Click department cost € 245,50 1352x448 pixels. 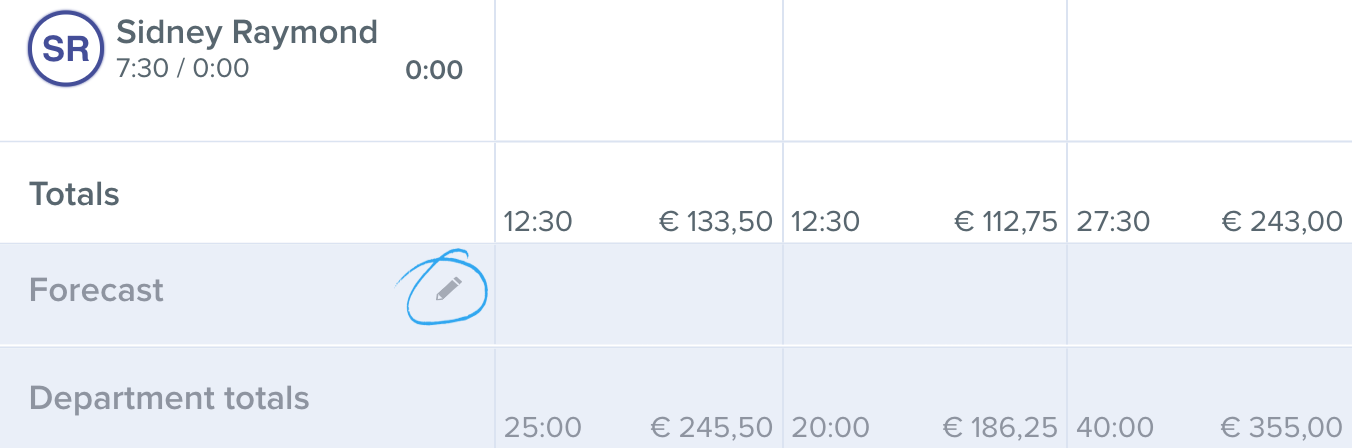tap(712, 428)
